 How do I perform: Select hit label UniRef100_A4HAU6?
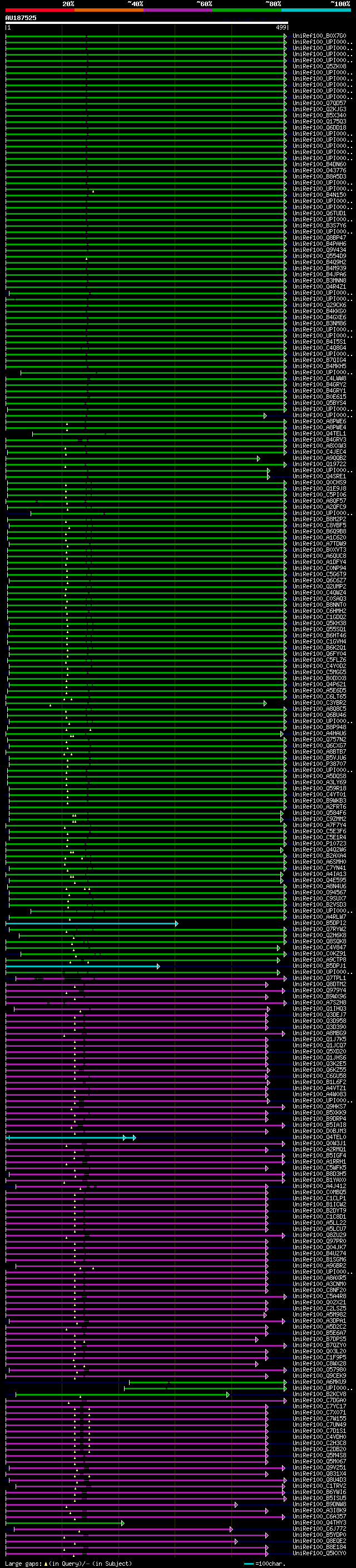[x=319, y=734]
